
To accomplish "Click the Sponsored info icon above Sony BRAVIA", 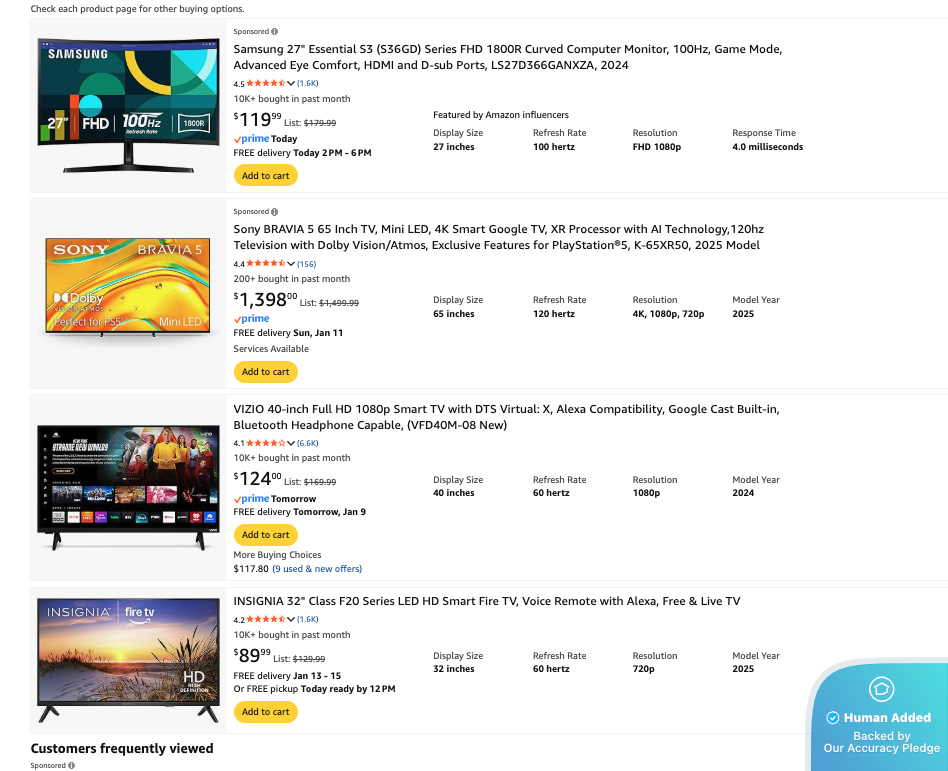I will click(275, 212).
